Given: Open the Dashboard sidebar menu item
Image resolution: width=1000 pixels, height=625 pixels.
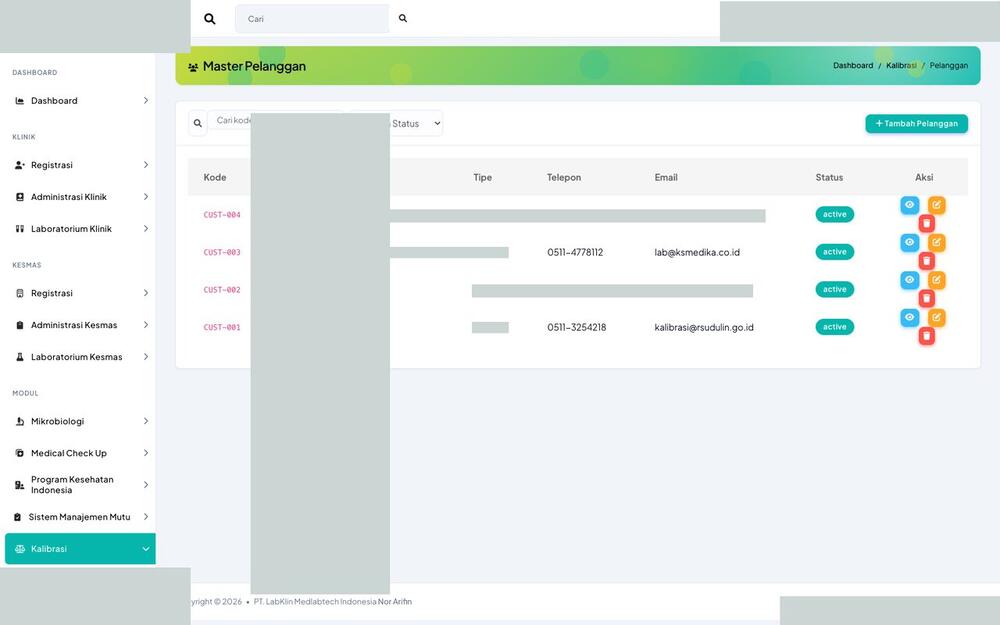Looking at the screenshot, I should click(80, 101).
